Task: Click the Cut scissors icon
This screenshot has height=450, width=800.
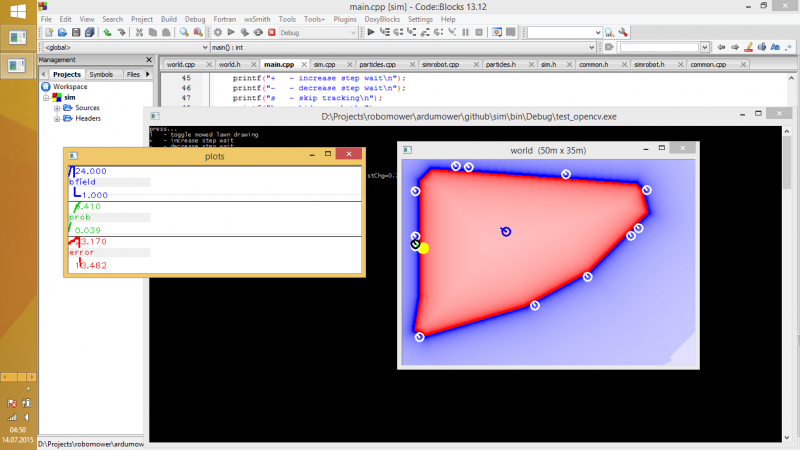Action: pos(139,33)
